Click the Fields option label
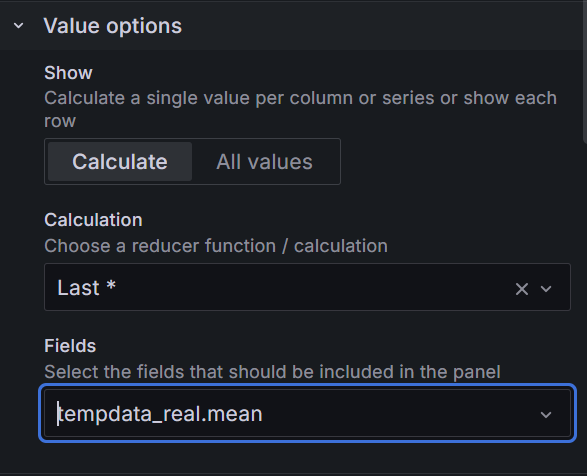587x476 pixels. 70,346
